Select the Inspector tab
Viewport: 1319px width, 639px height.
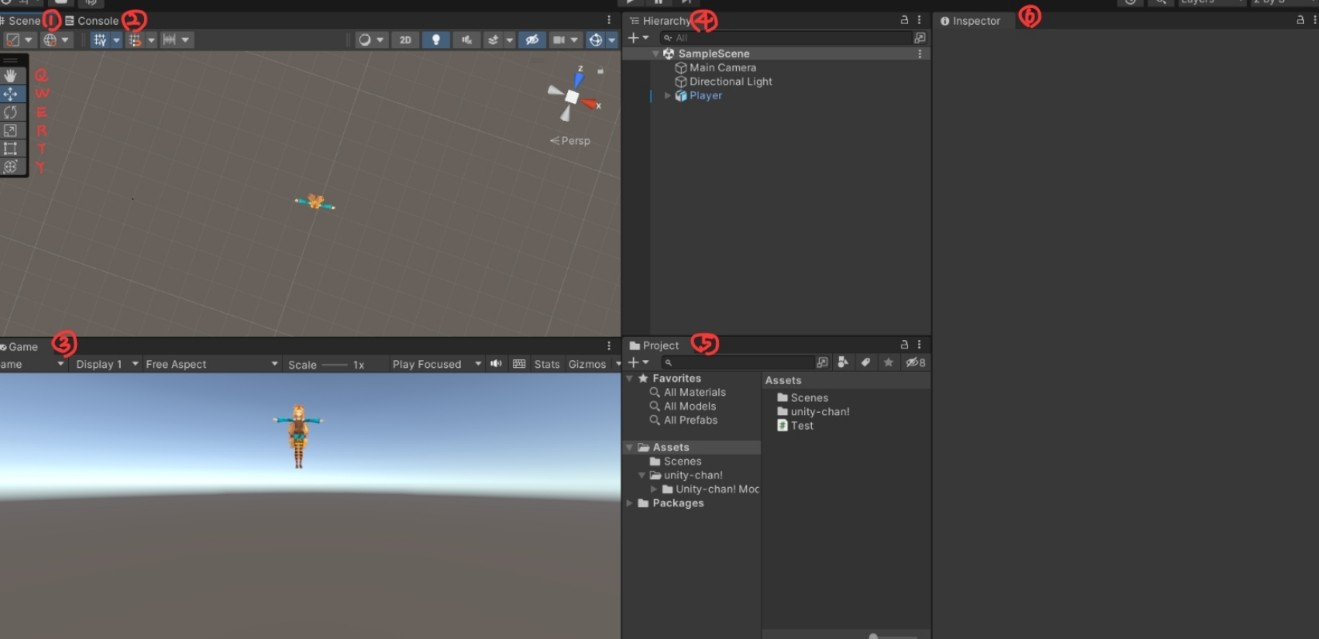coord(970,20)
